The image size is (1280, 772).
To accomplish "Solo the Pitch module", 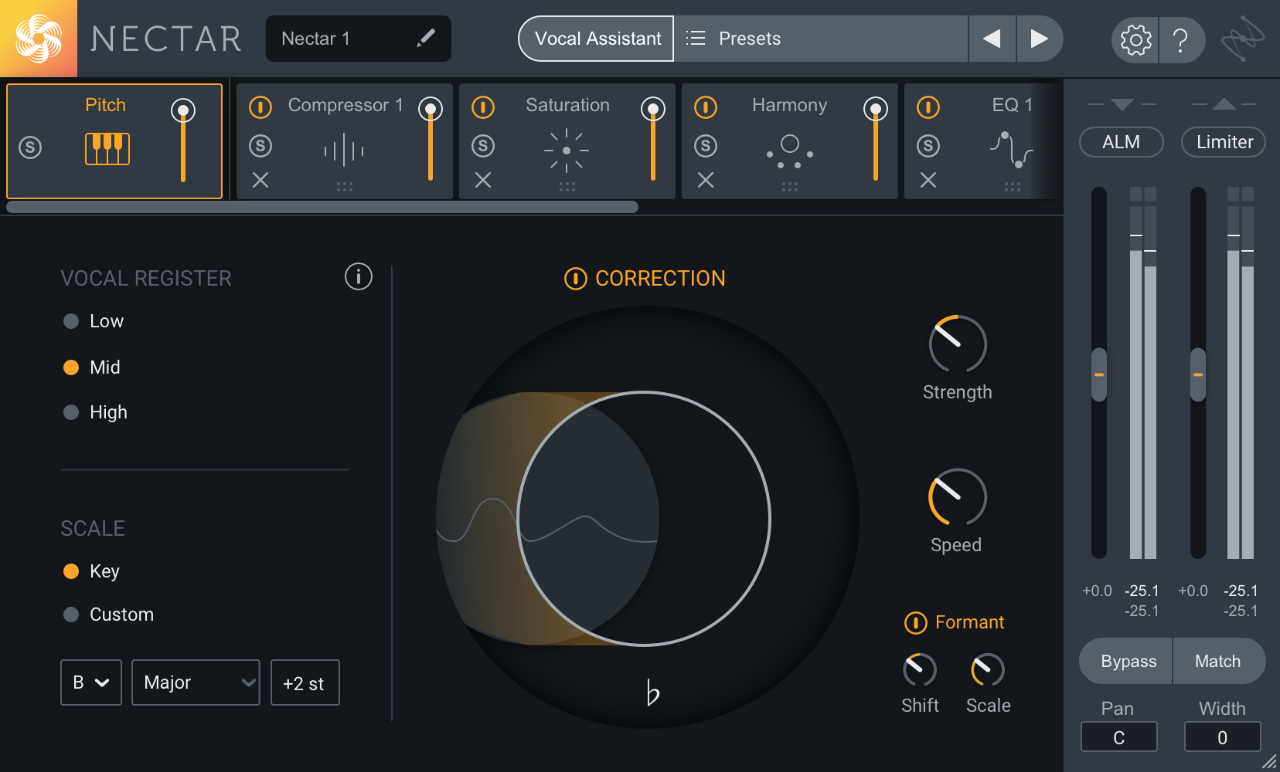I will coord(30,146).
